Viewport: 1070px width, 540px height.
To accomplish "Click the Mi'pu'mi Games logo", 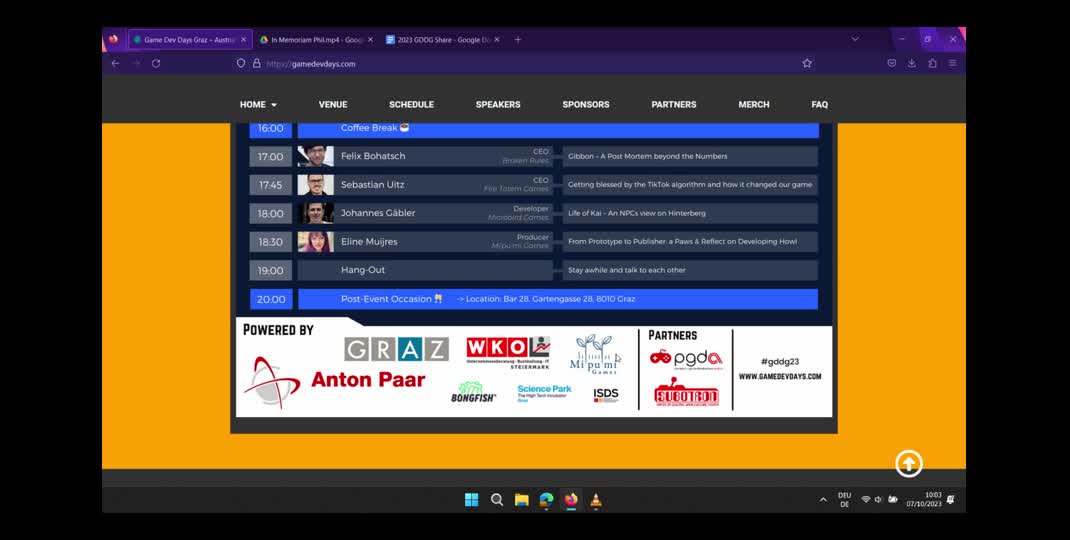I will (594, 354).
